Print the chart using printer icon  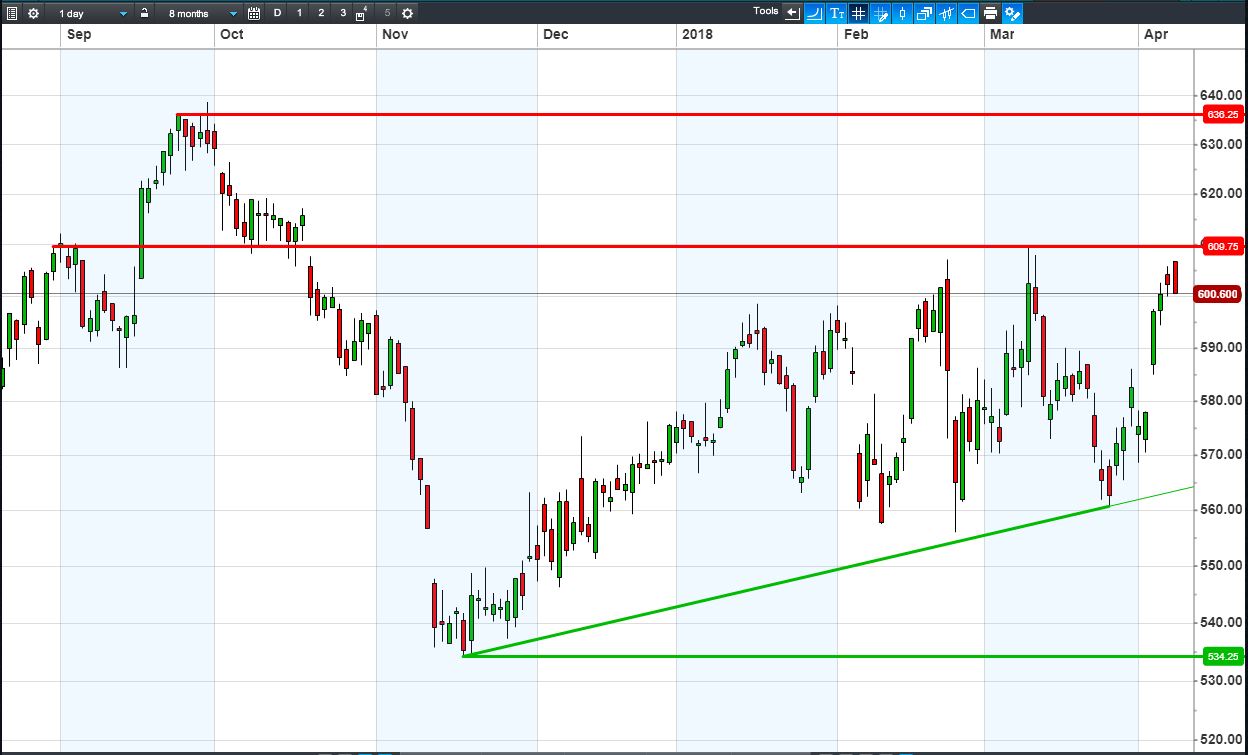990,13
